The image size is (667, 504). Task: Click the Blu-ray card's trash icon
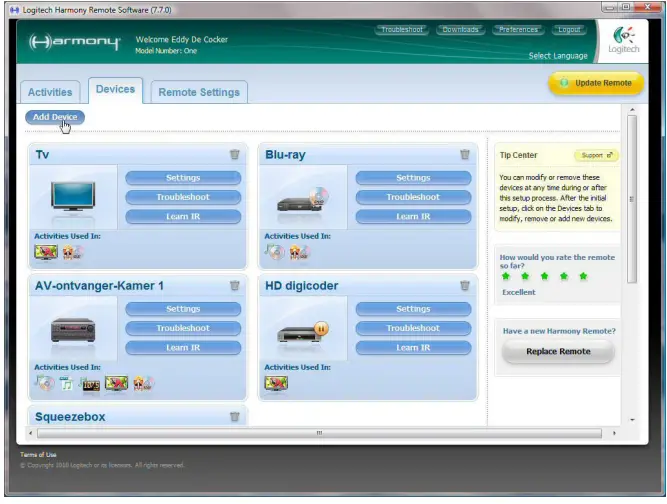pos(465,154)
